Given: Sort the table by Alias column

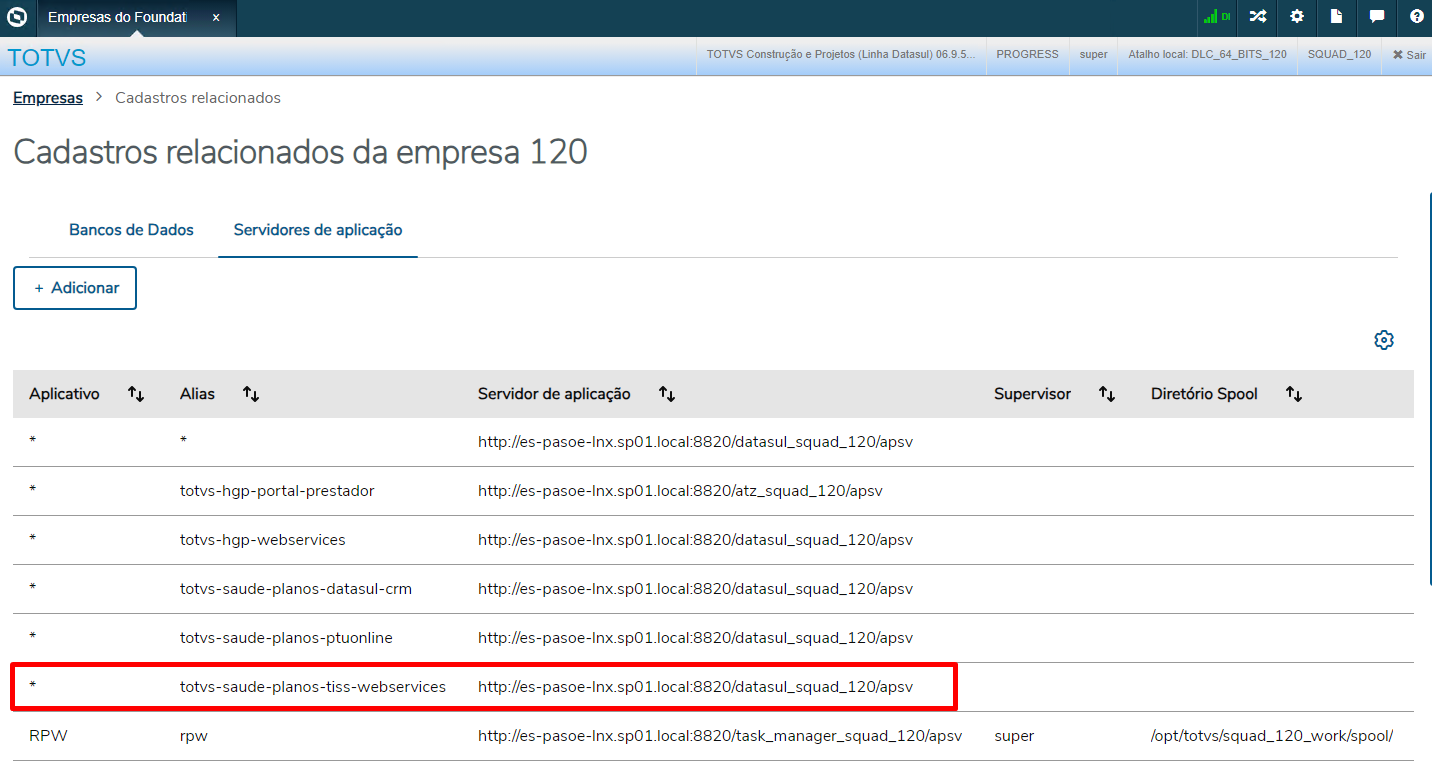Looking at the screenshot, I should tap(251, 394).
